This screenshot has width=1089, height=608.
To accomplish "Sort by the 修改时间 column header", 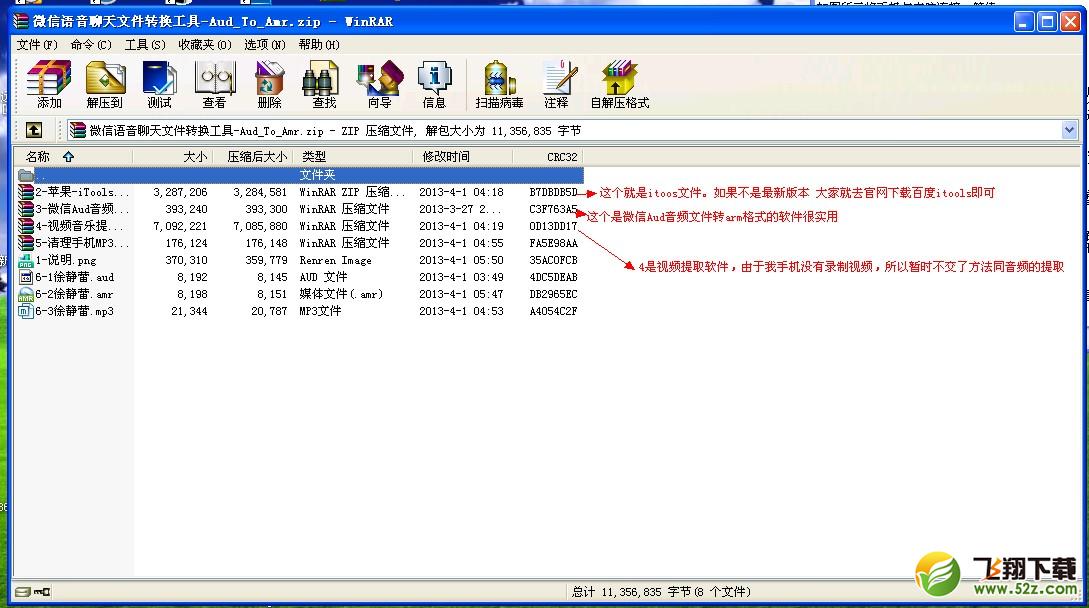I will tap(463, 156).
